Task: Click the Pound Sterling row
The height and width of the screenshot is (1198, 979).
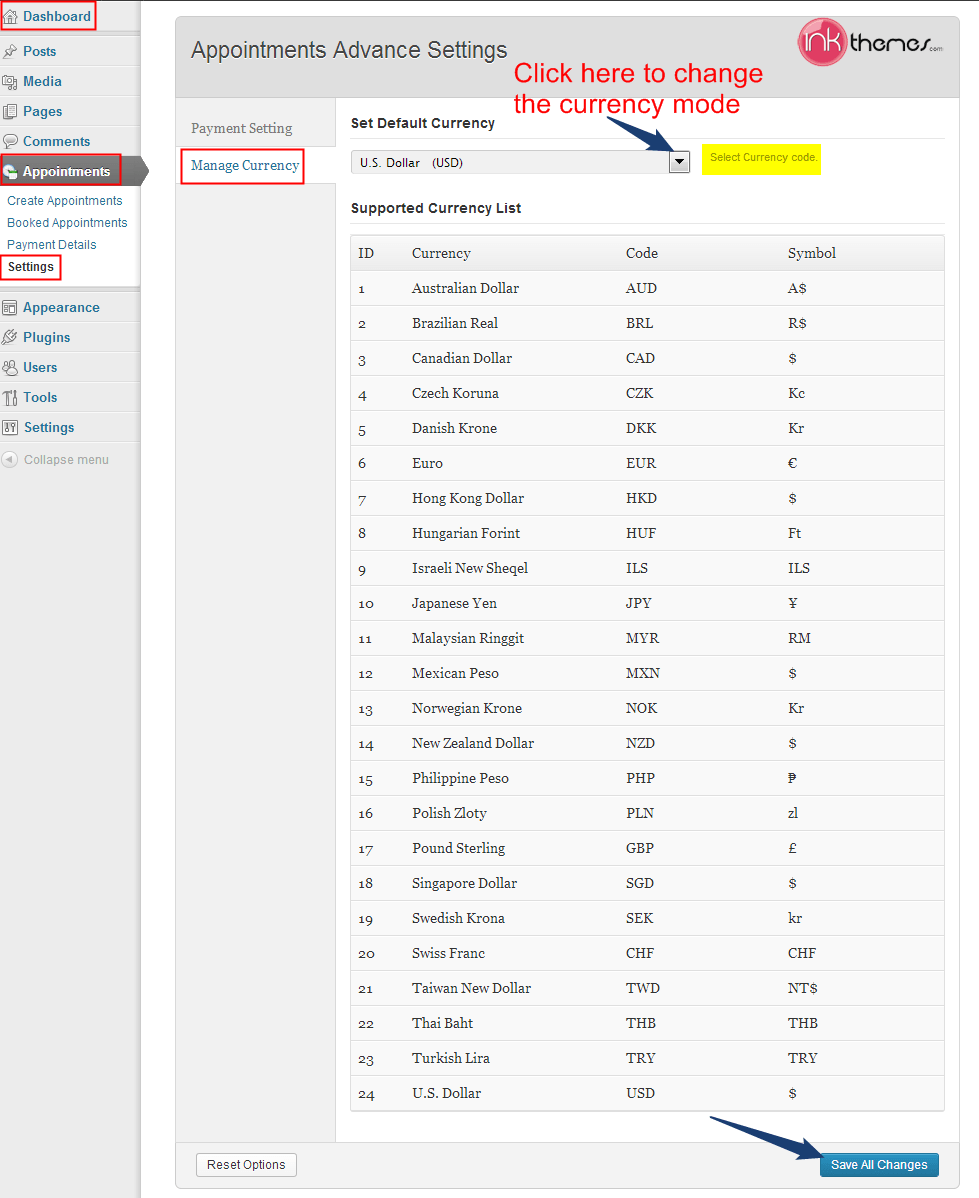Action: click(647, 849)
